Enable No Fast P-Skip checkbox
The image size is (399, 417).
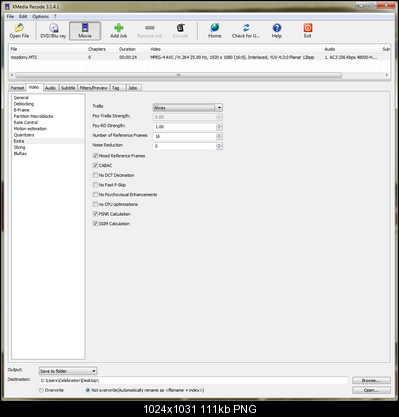click(95, 185)
